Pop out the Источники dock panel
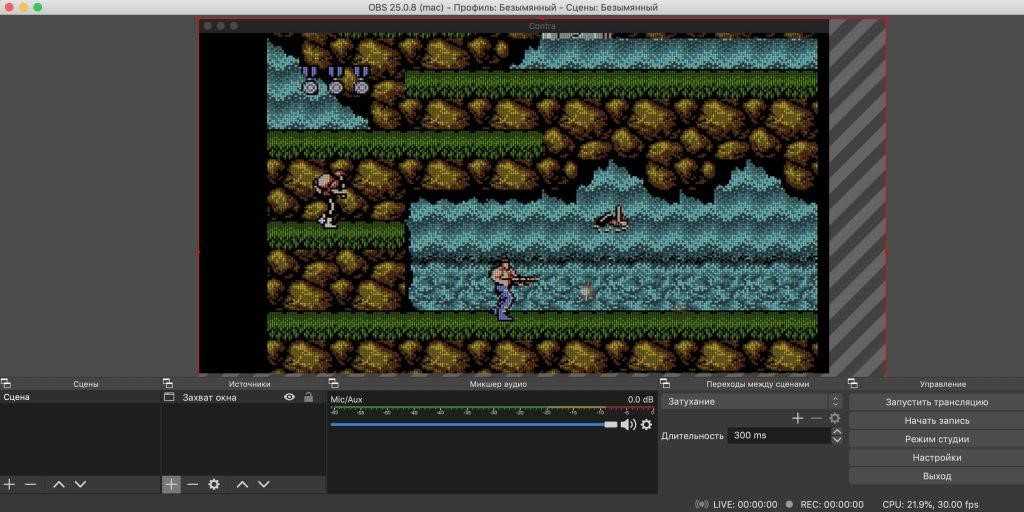The height and width of the screenshot is (512, 1024). tap(167, 383)
